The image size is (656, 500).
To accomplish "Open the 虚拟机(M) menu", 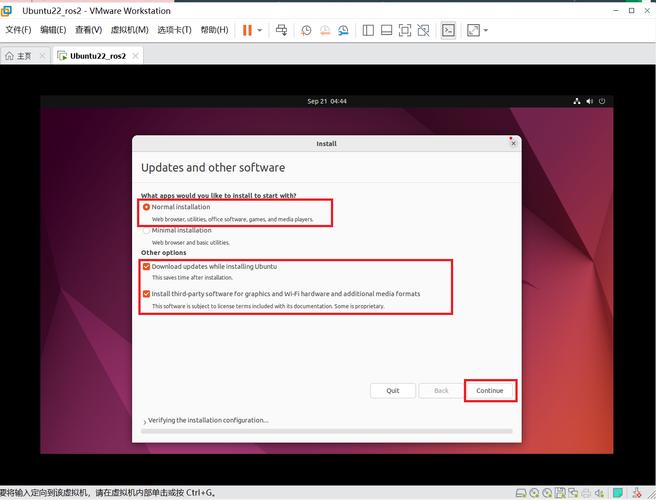I will (129, 30).
